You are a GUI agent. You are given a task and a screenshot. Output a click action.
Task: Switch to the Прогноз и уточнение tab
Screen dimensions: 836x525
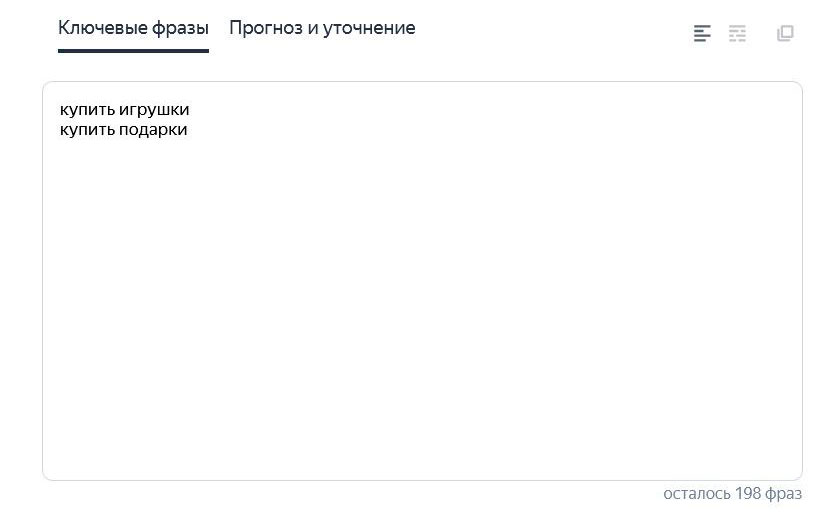pyautogui.click(x=322, y=28)
